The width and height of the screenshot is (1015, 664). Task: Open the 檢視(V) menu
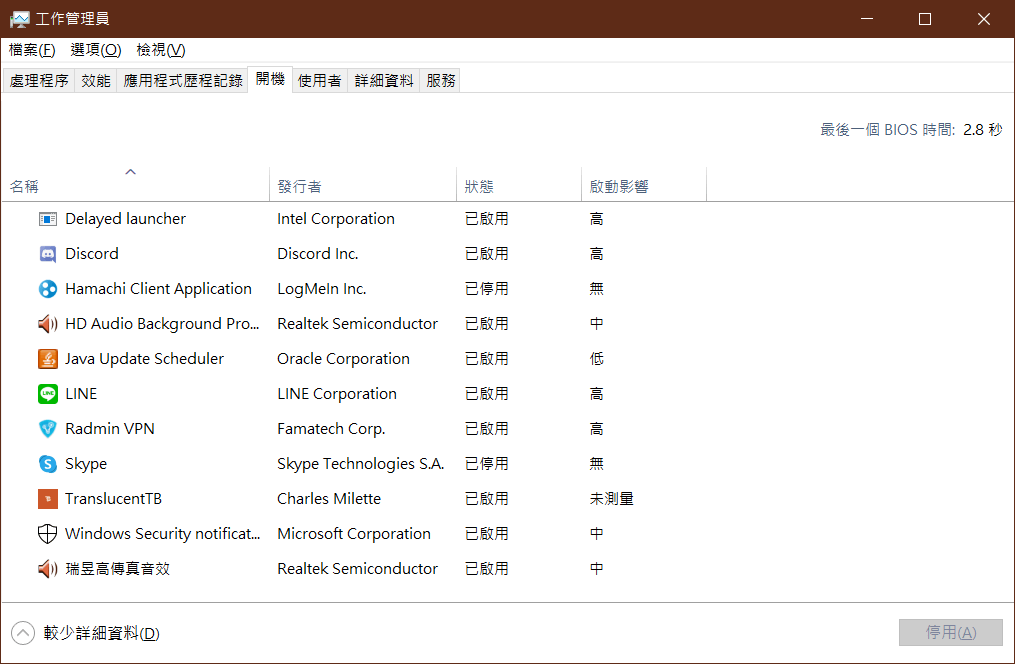[x=161, y=50]
